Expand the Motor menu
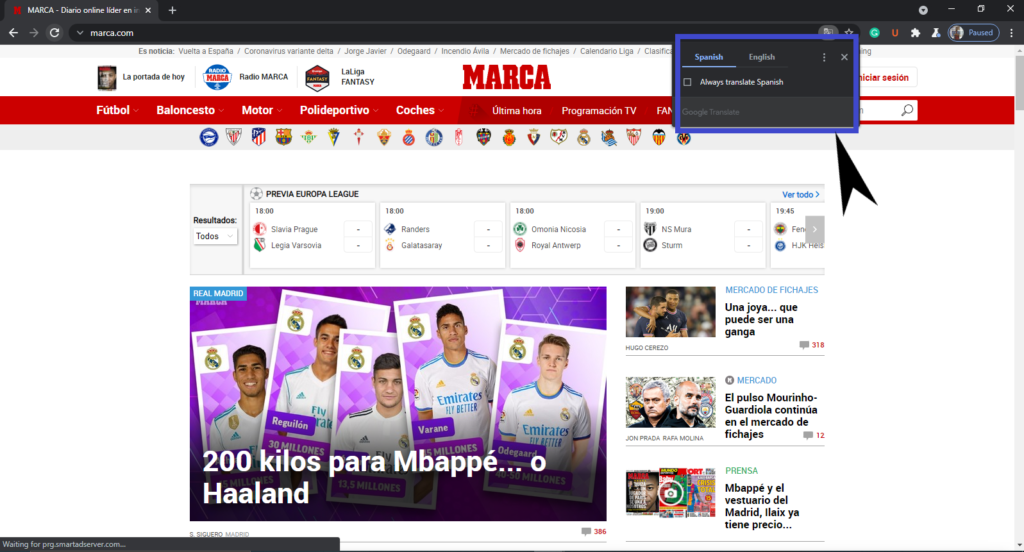Viewport: 1024px width, 552px height. (x=262, y=110)
